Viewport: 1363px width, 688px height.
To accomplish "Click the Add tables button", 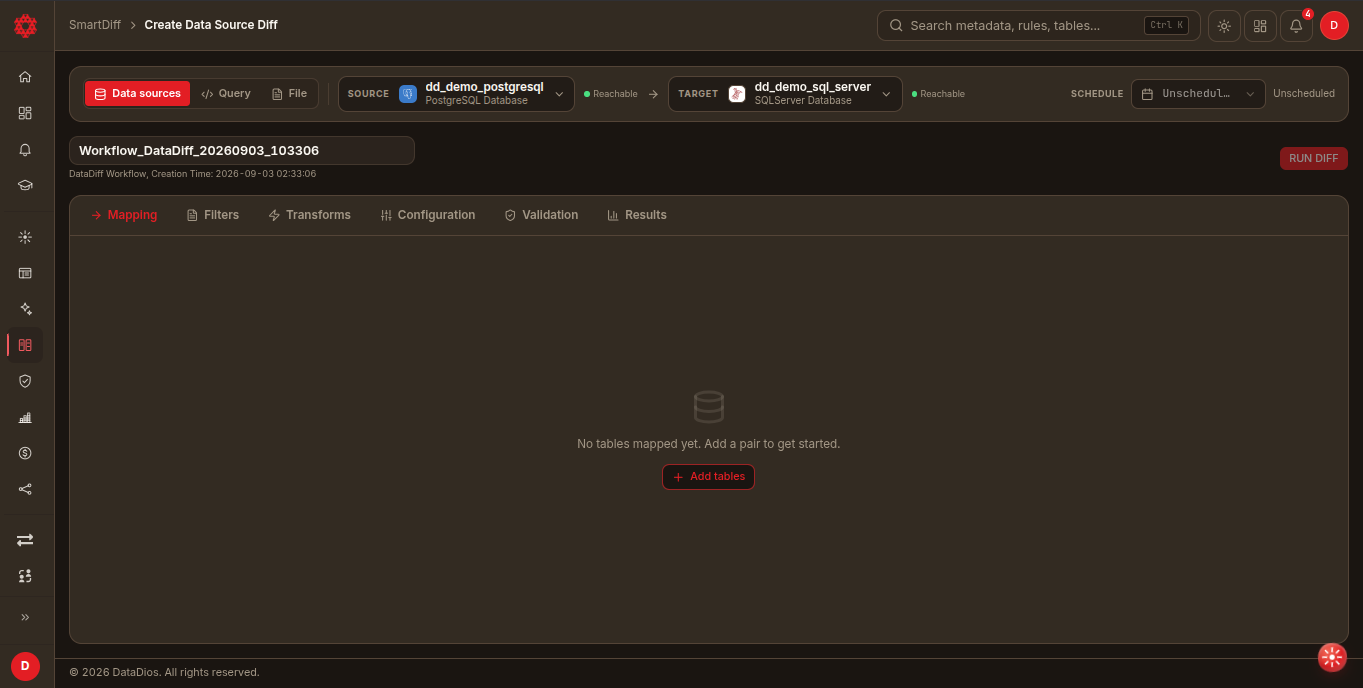I will click(708, 477).
